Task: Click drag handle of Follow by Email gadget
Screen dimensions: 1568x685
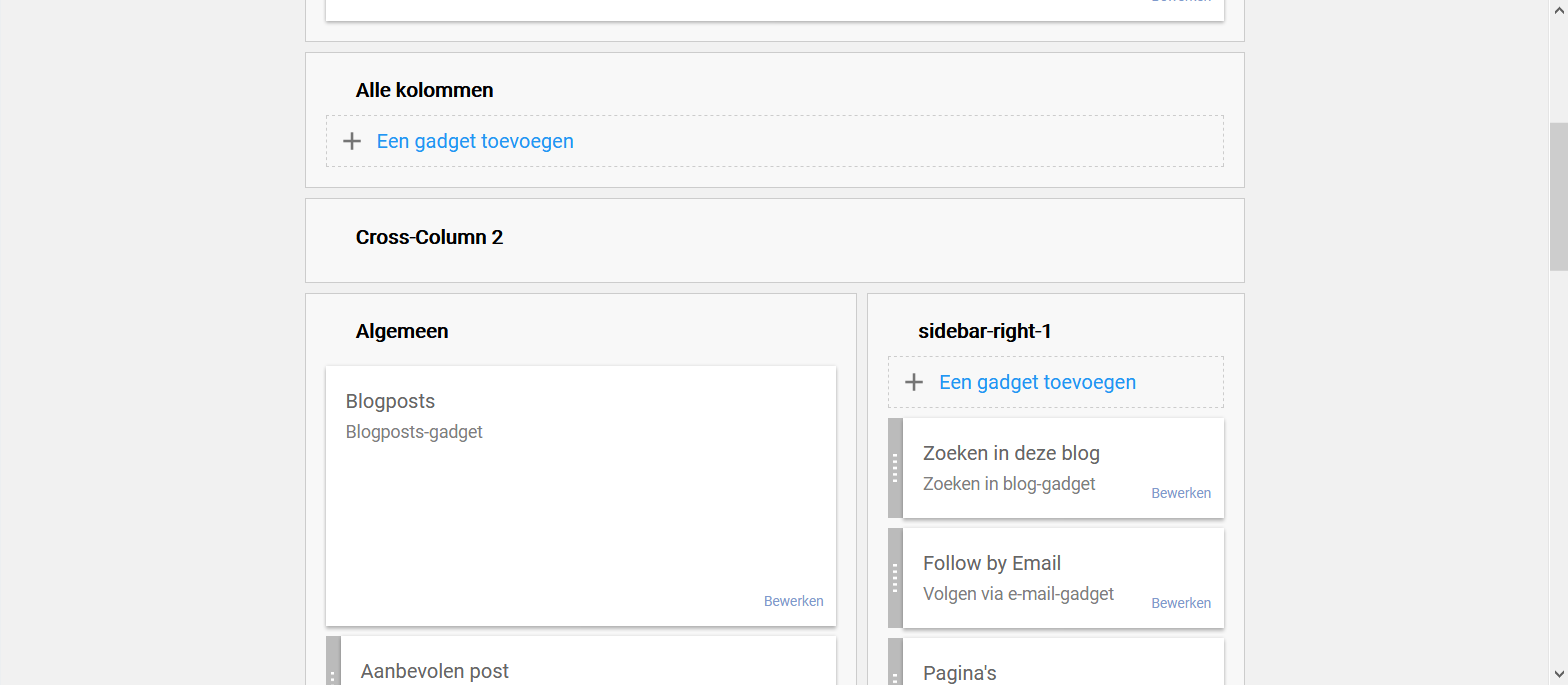Action: coord(895,578)
